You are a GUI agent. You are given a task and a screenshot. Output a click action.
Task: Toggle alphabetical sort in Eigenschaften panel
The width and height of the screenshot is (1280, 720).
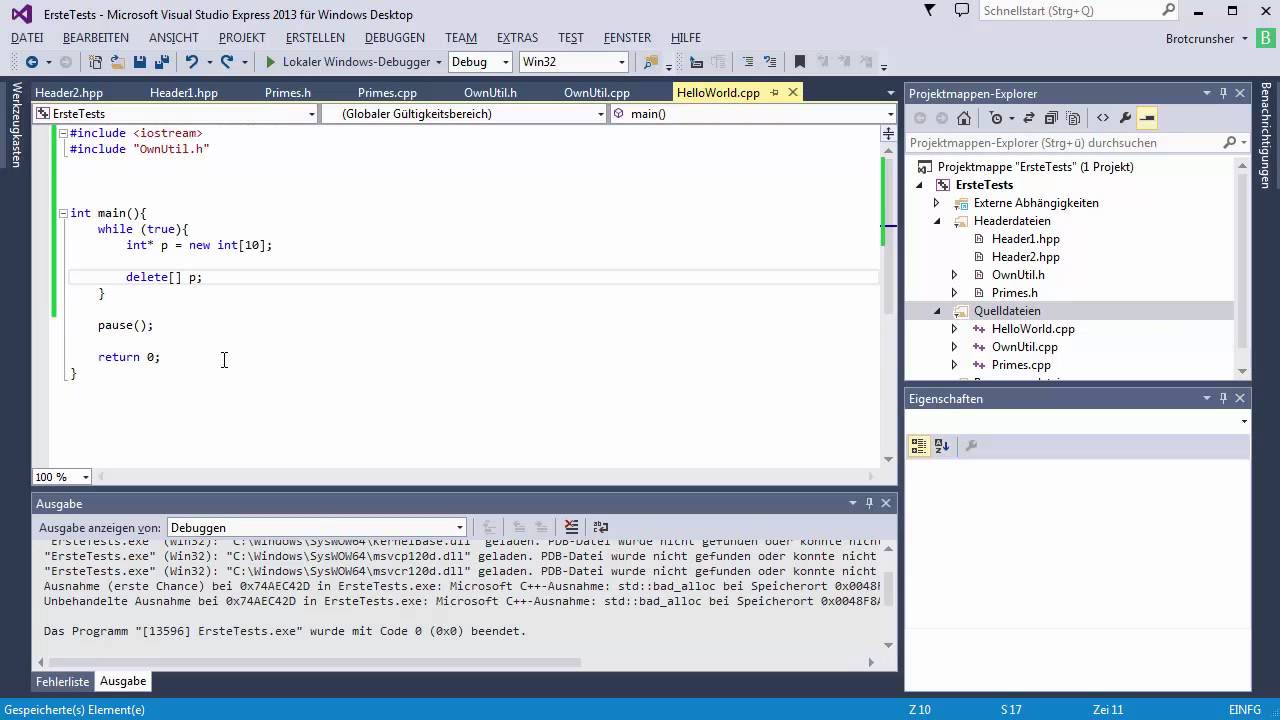[942, 446]
